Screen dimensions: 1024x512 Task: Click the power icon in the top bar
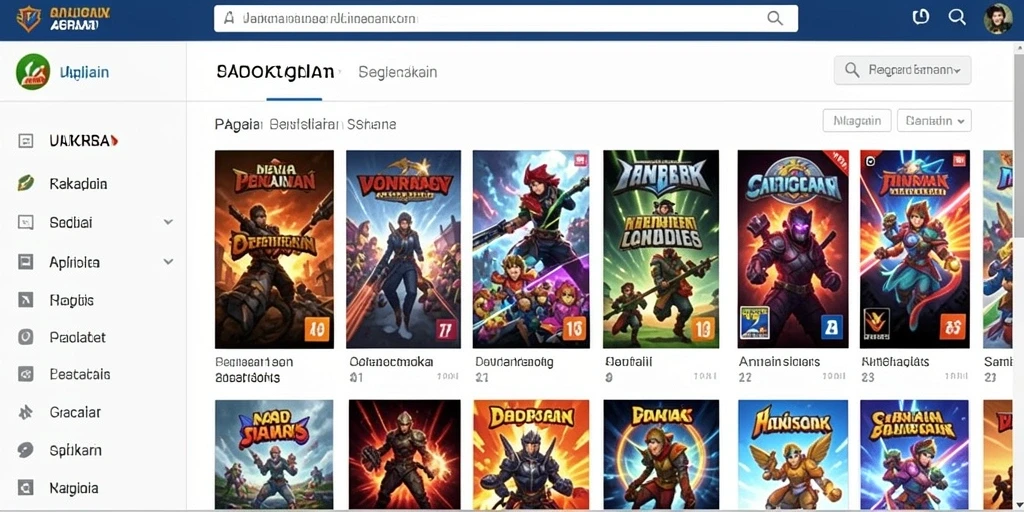click(x=920, y=18)
